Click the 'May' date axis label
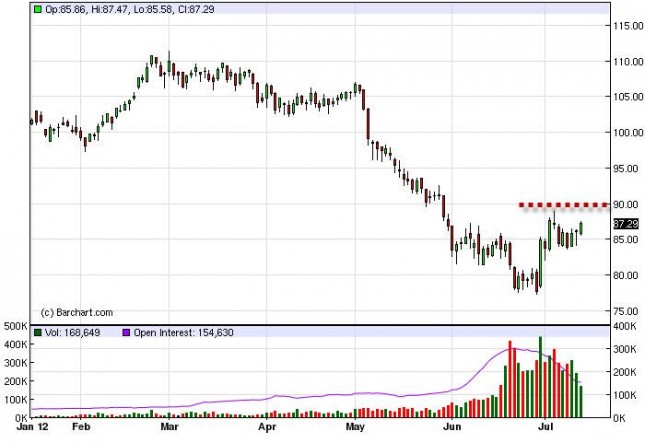 click(355, 427)
